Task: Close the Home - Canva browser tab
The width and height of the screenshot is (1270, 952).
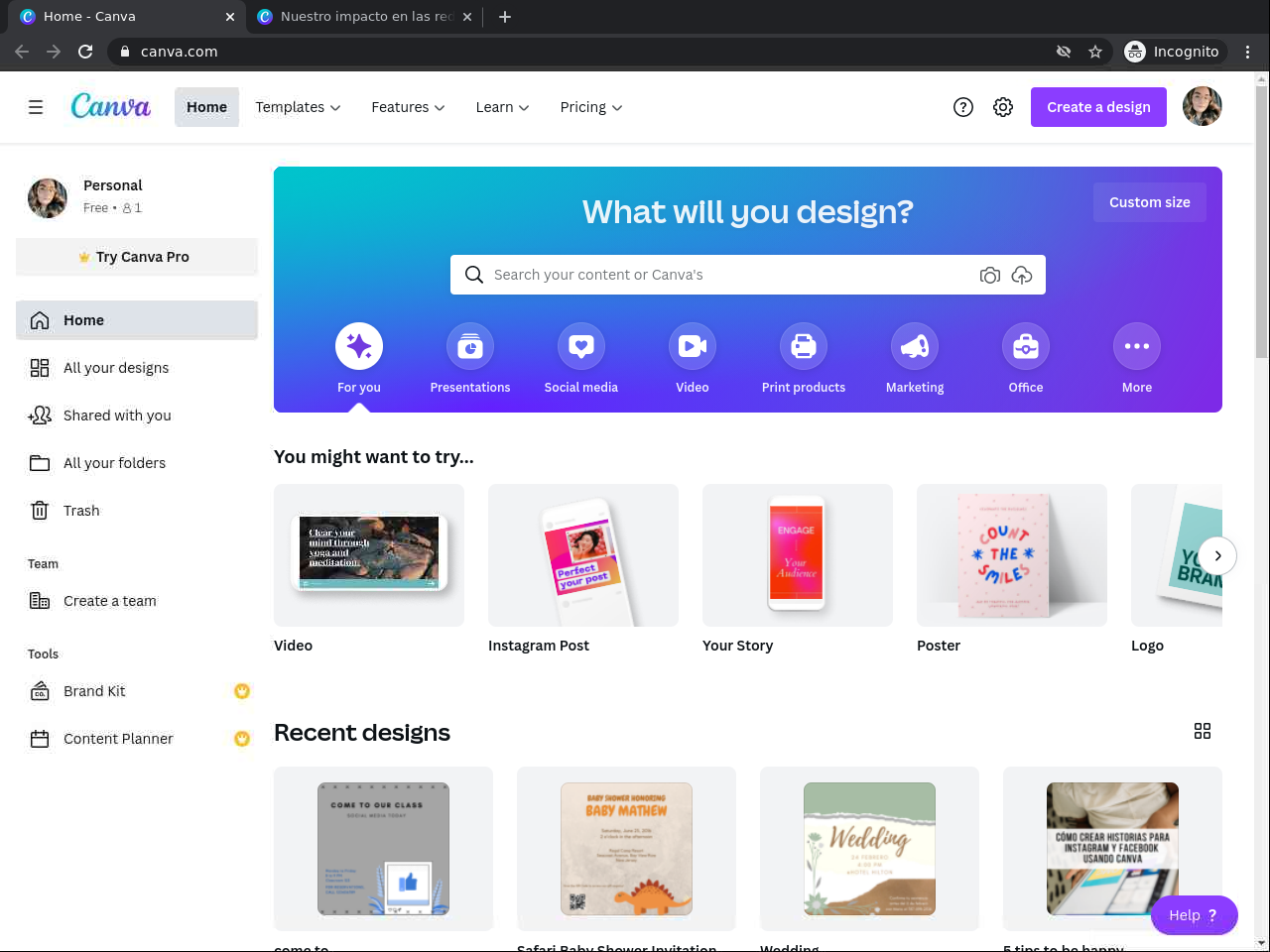Action: point(230,17)
